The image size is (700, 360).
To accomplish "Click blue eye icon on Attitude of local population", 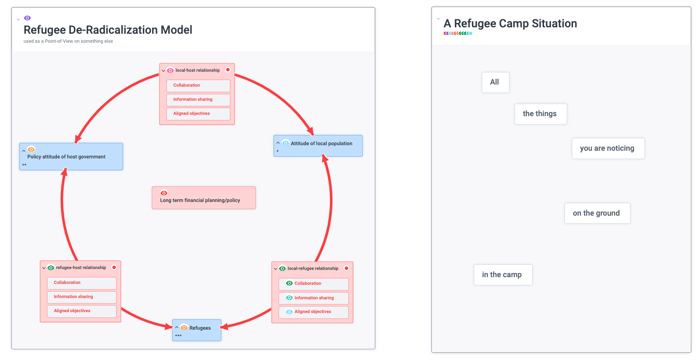I will (x=285, y=143).
